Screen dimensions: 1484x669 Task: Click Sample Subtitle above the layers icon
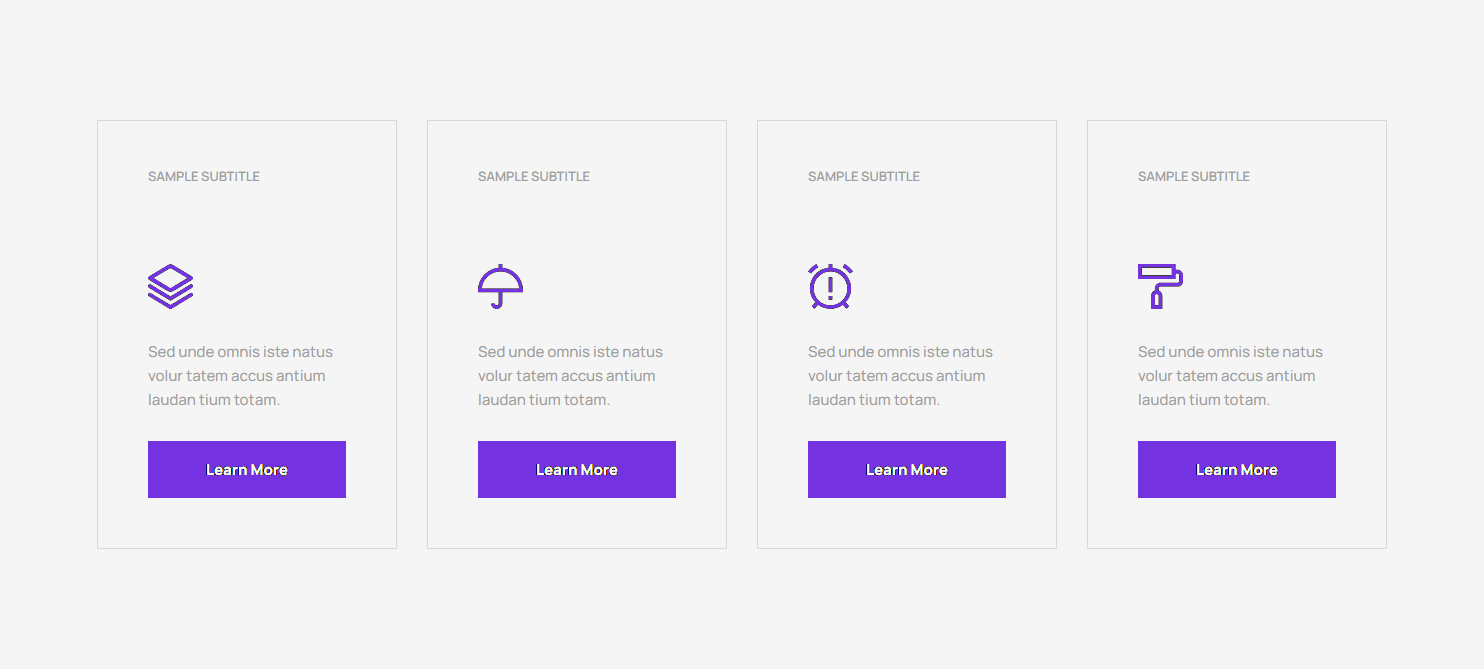pos(204,176)
